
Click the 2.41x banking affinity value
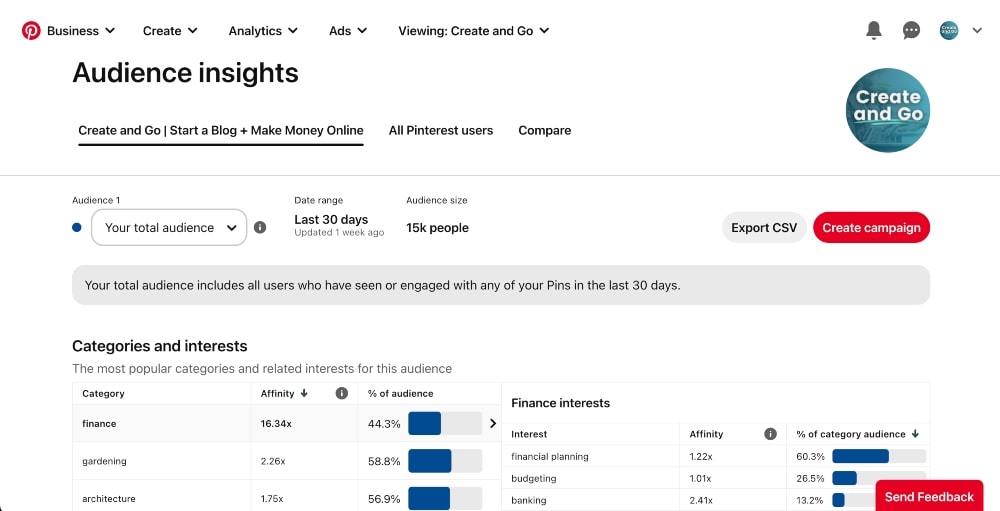click(x=701, y=500)
